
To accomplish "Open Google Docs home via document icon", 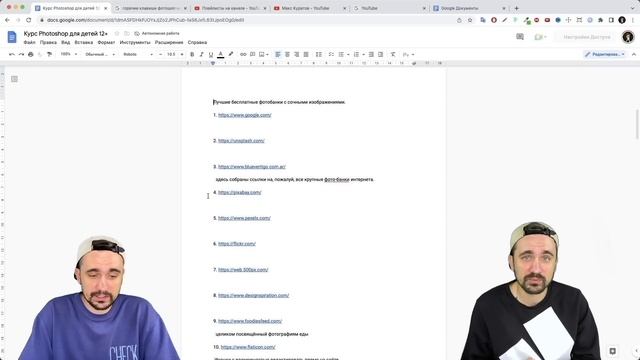I will [x=12, y=37].
